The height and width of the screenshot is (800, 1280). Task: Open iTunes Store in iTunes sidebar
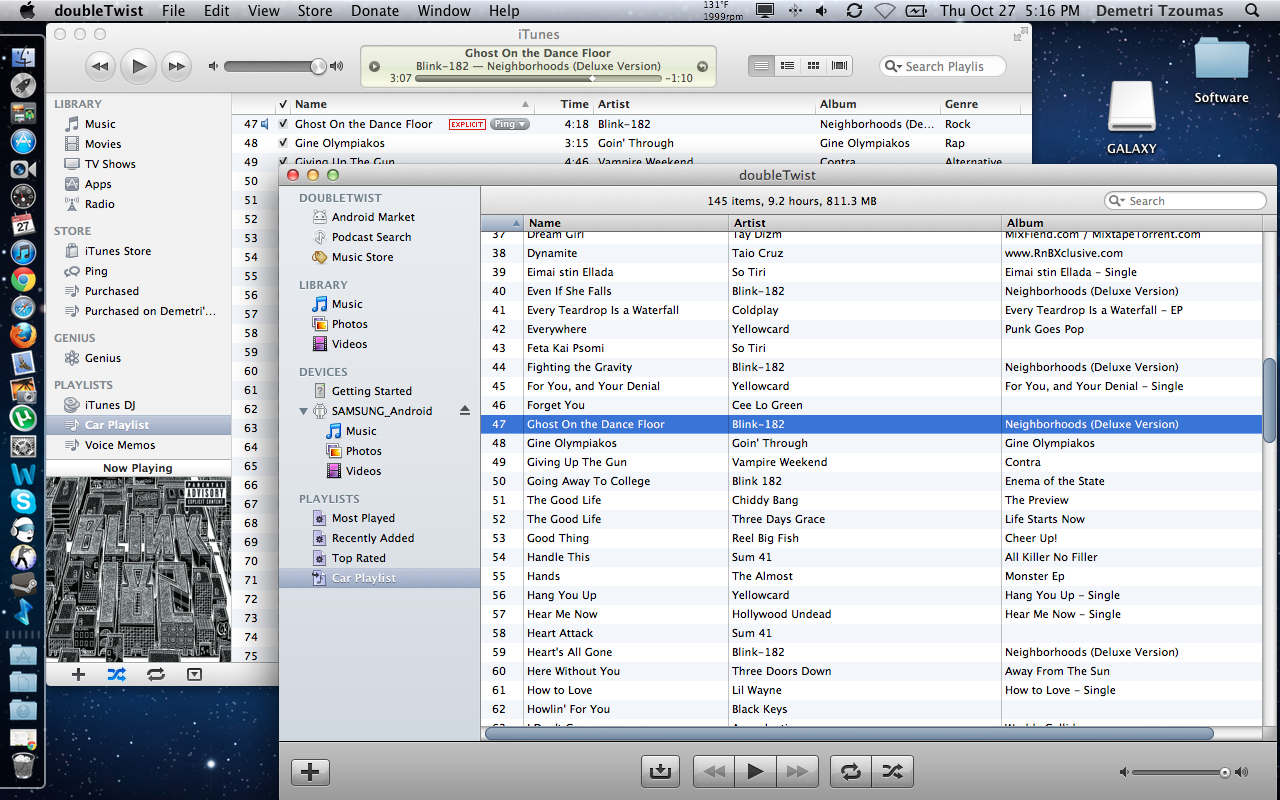[118, 251]
